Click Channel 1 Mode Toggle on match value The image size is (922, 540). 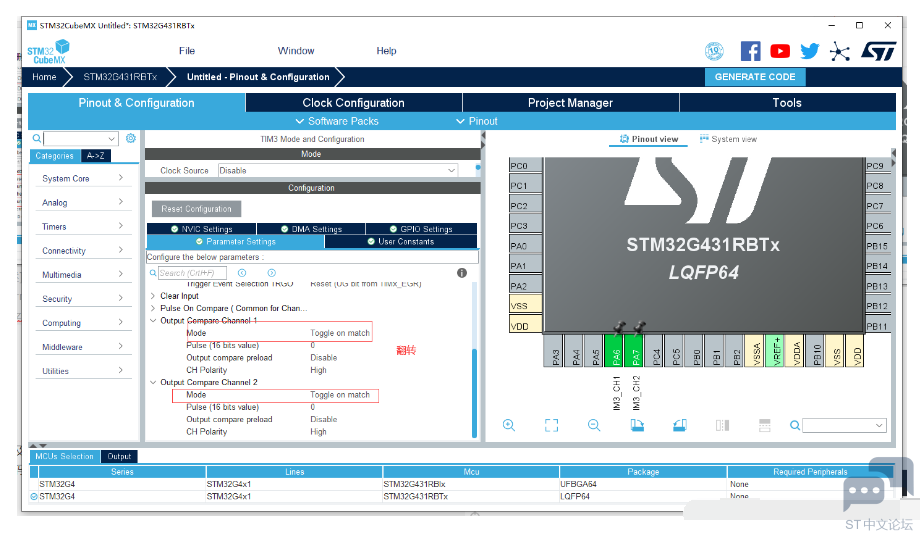340,333
